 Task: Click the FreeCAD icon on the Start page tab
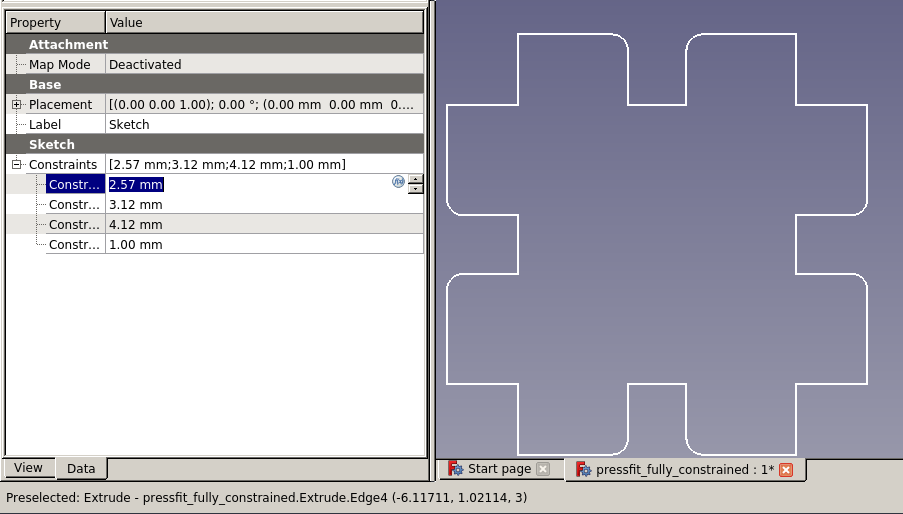[456, 469]
